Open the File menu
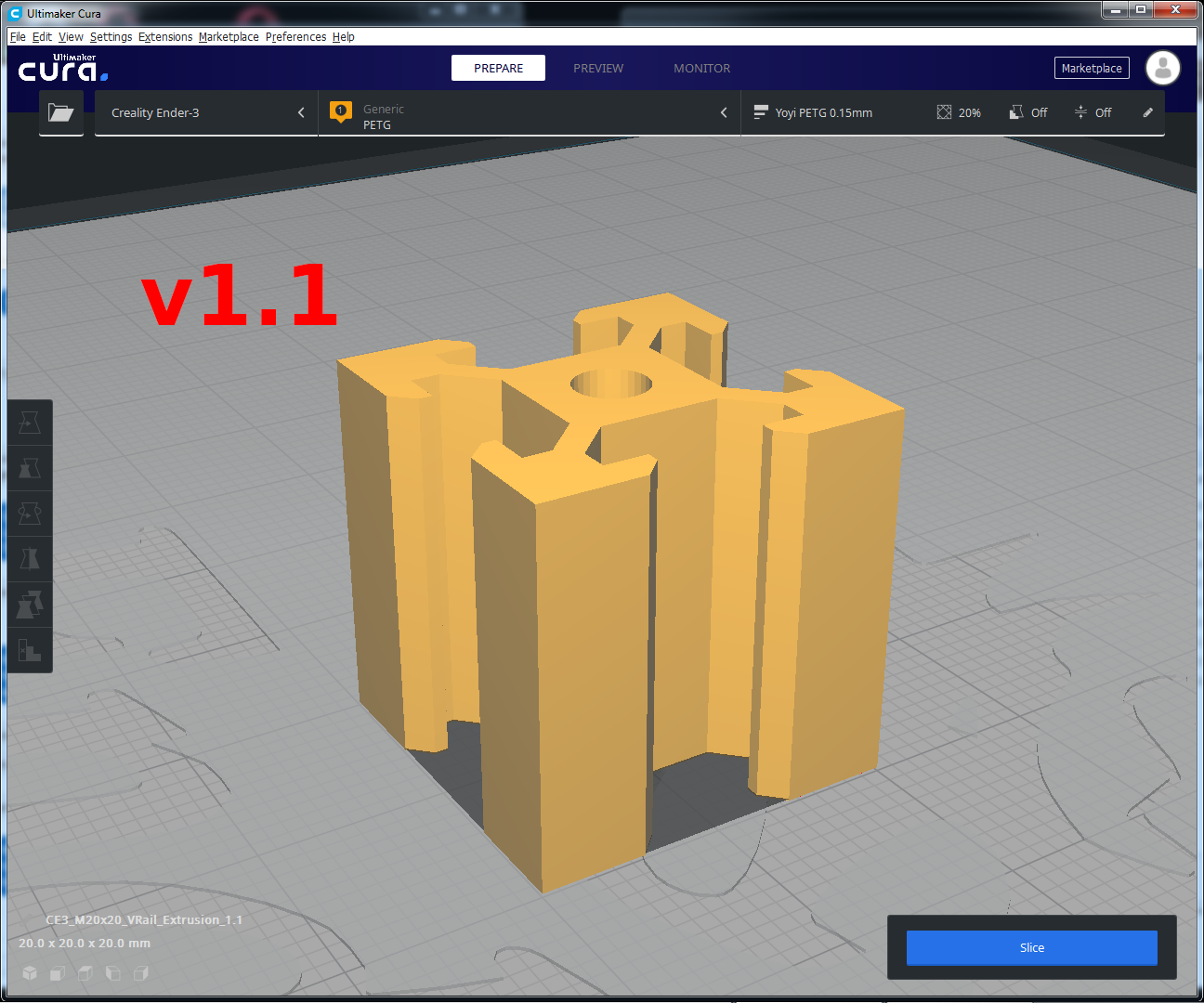The height and width of the screenshot is (1003, 1204). point(18,37)
